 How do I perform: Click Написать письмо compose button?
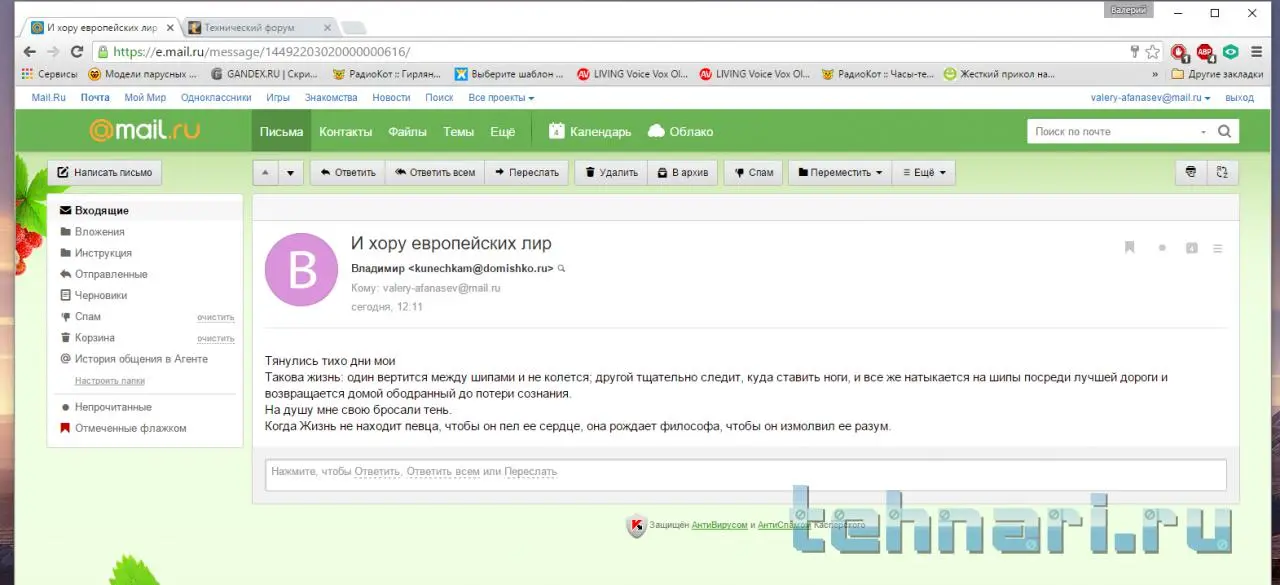[104, 172]
